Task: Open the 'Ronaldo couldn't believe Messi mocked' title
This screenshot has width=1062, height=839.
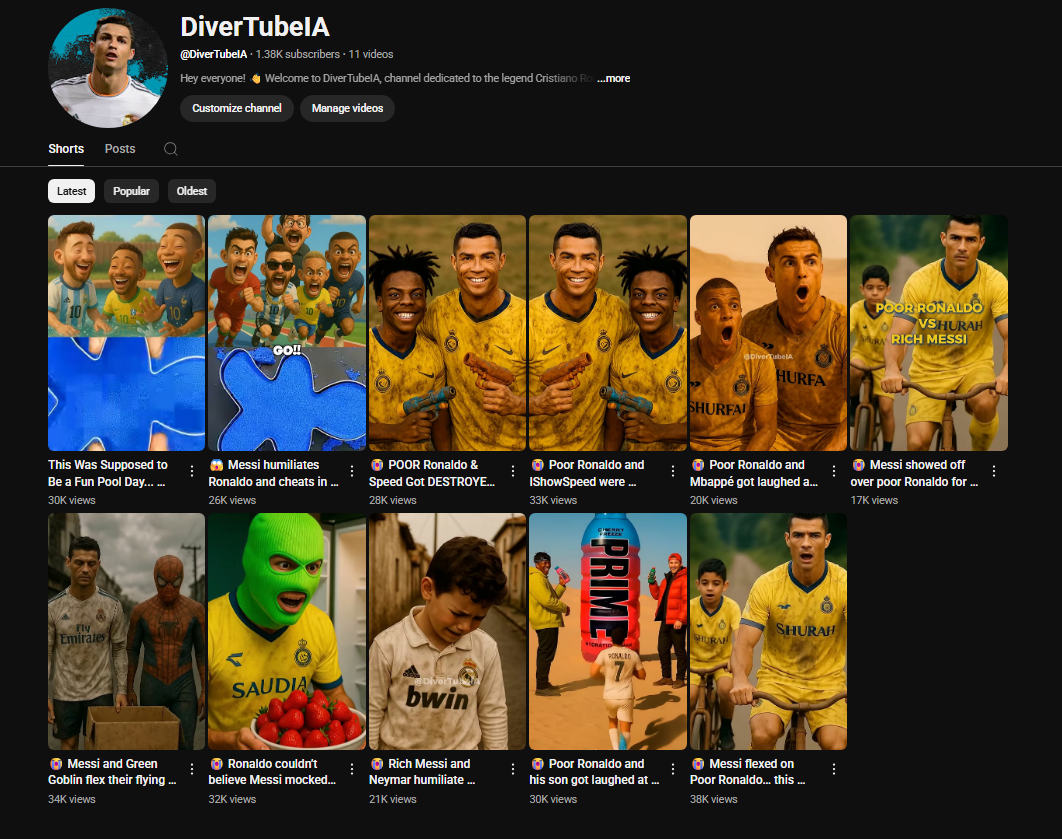Action: [x=272, y=772]
